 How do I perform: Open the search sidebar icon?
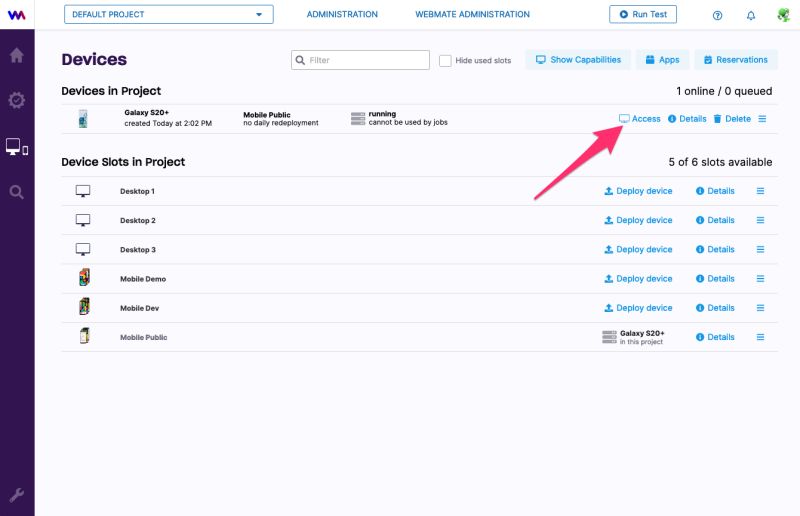(x=16, y=192)
